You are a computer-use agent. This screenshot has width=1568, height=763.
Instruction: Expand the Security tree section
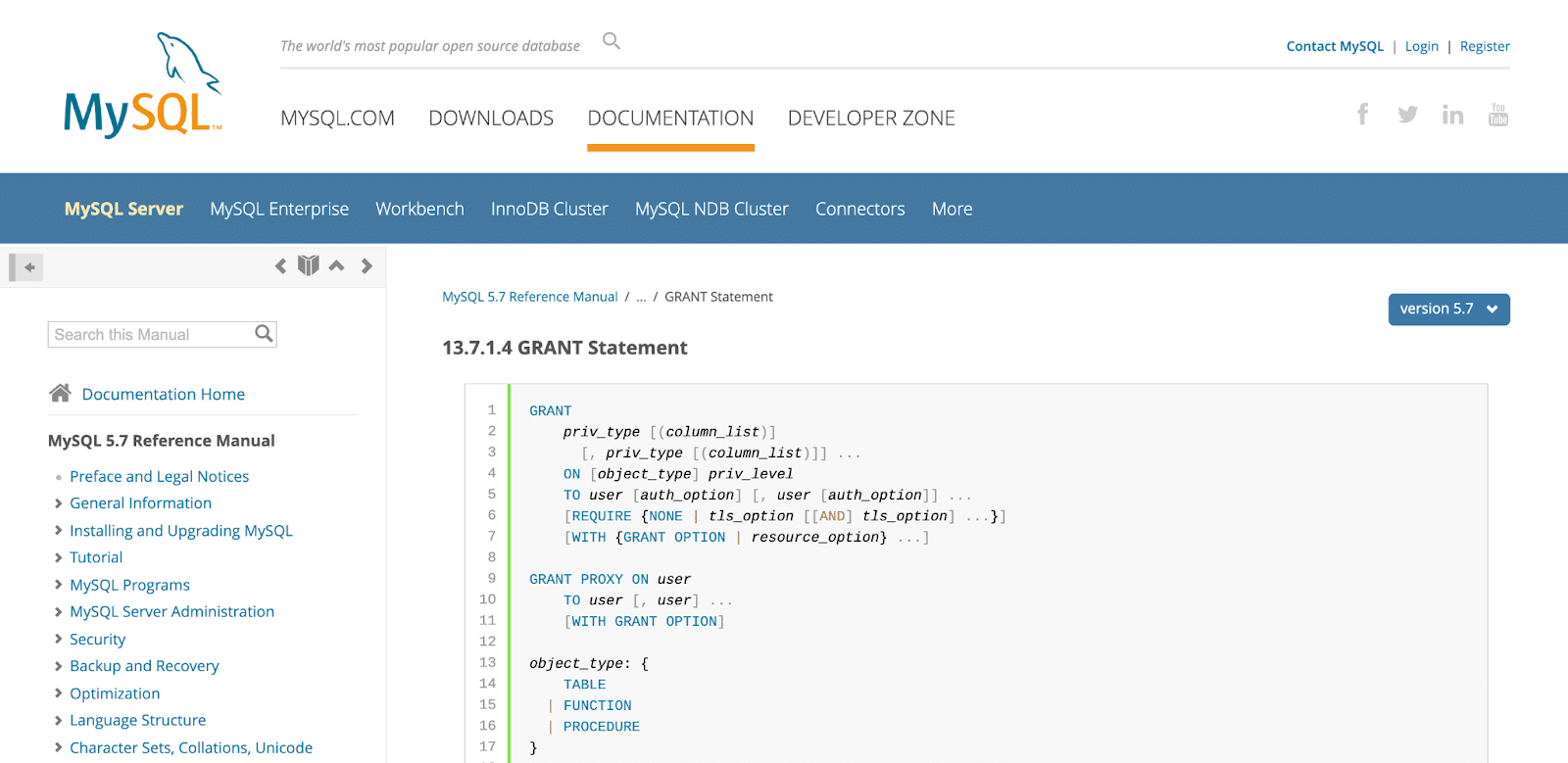coord(59,640)
